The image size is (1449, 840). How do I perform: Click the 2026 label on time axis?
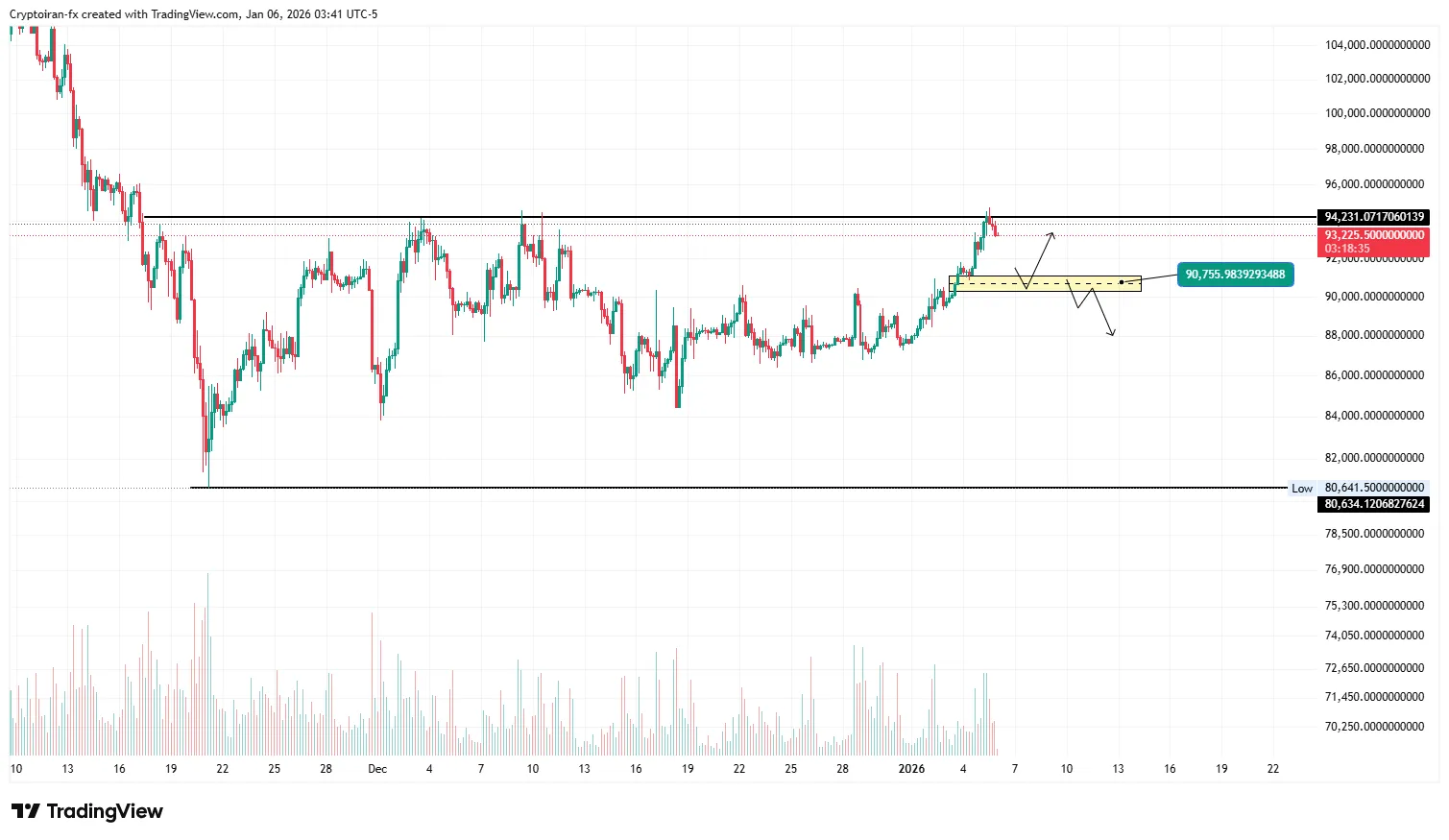coord(911,769)
